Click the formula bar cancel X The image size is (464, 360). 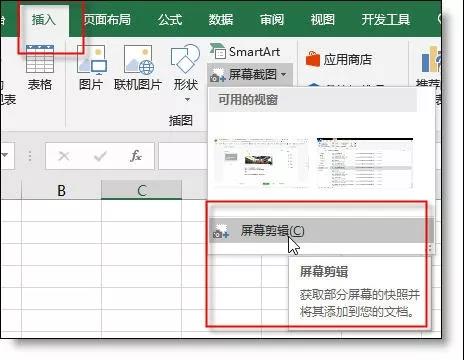pos(64,156)
